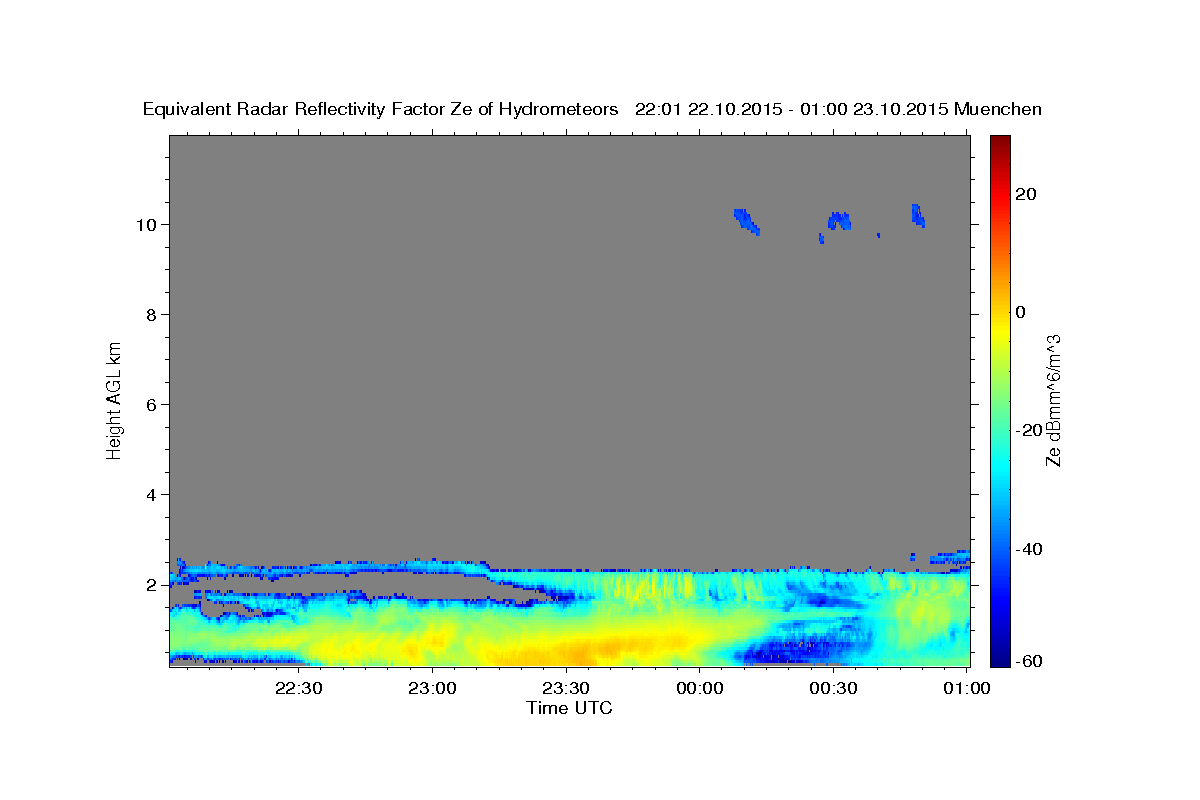Click the '20' colorbar tick label
The image size is (1200, 800).
pos(1026,194)
